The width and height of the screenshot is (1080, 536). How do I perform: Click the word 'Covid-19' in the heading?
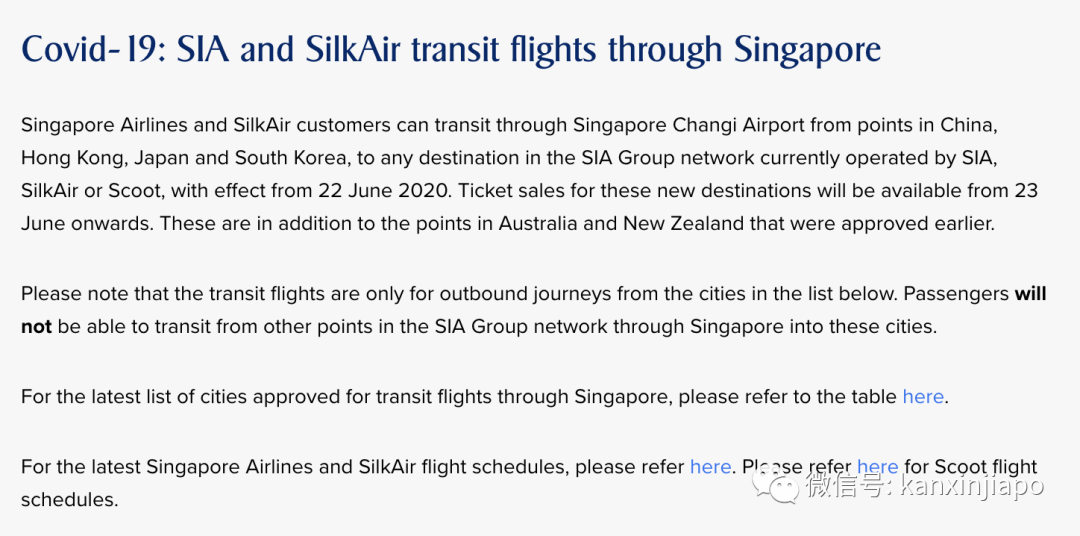pyautogui.click(x=91, y=49)
